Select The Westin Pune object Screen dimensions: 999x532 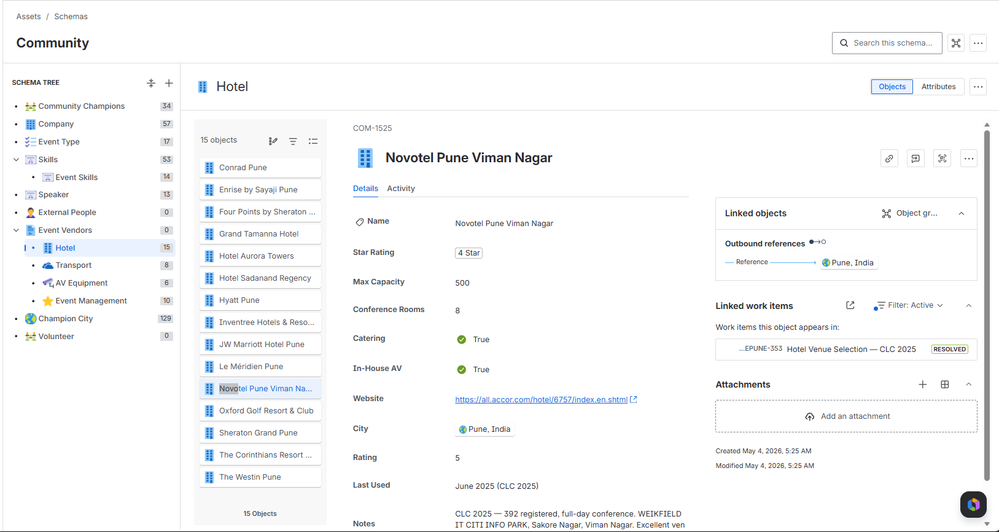260,477
